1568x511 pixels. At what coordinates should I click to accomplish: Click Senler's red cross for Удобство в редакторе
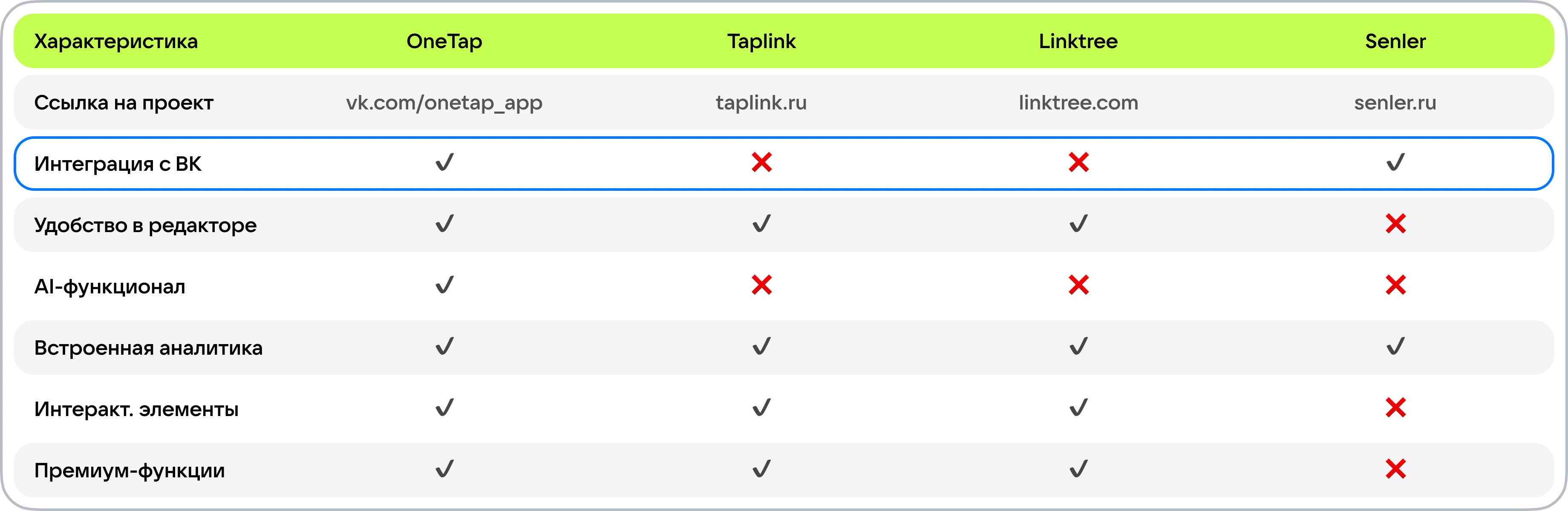1395,224
